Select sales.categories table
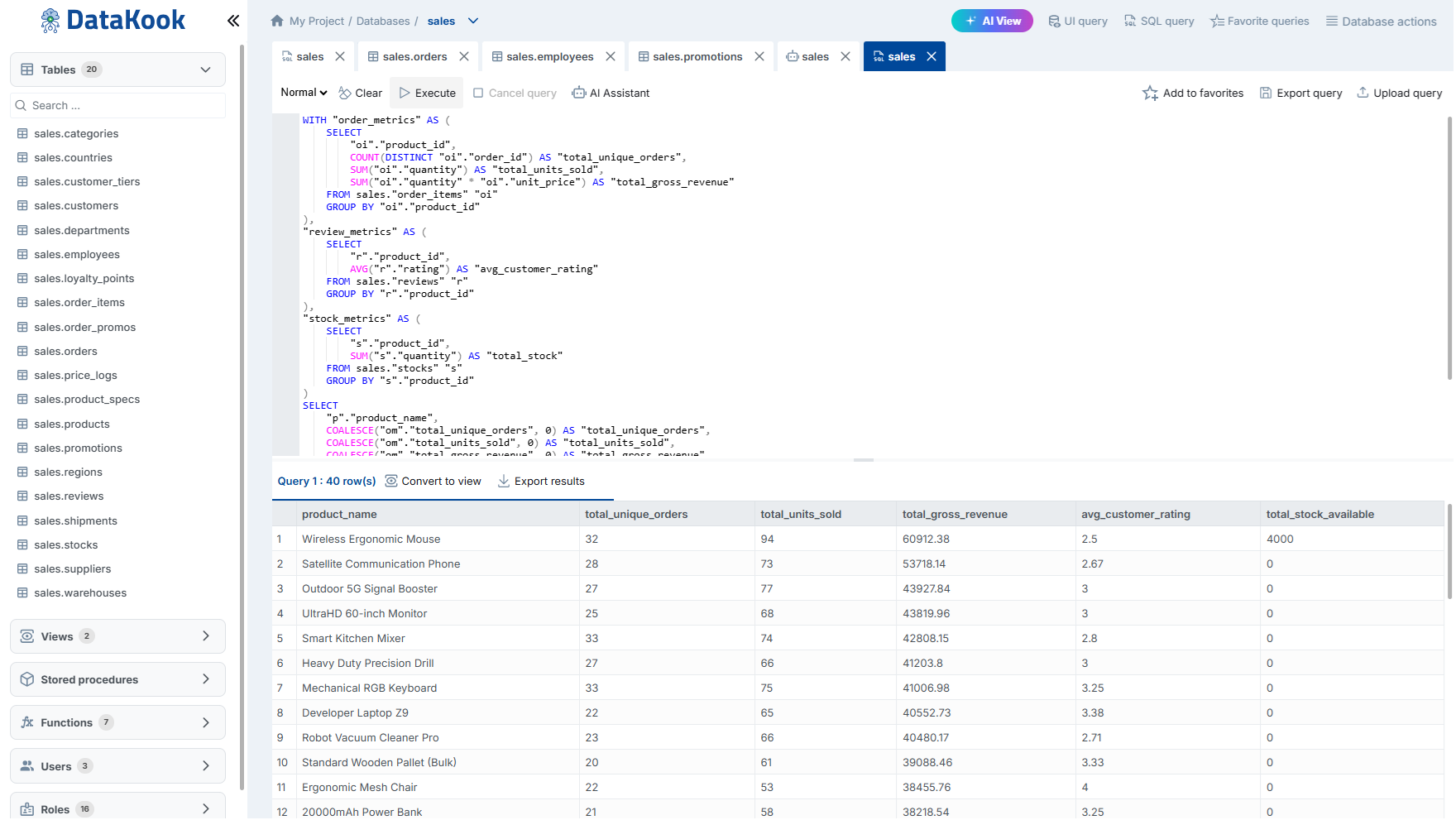The height and width of the screenshot is (820, 1456). [76, 133]
